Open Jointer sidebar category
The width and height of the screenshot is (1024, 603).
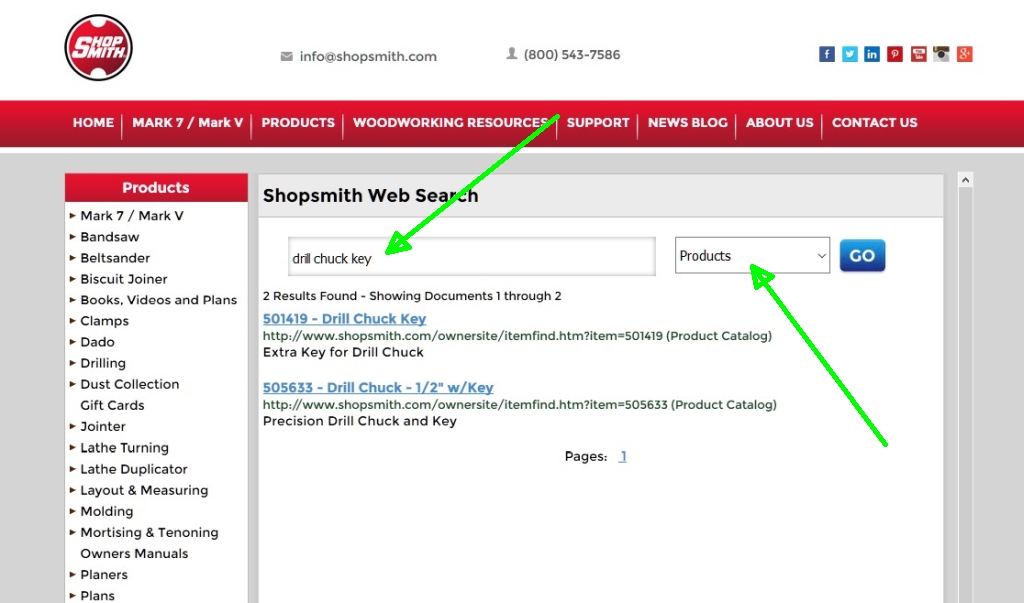(103, 427)
